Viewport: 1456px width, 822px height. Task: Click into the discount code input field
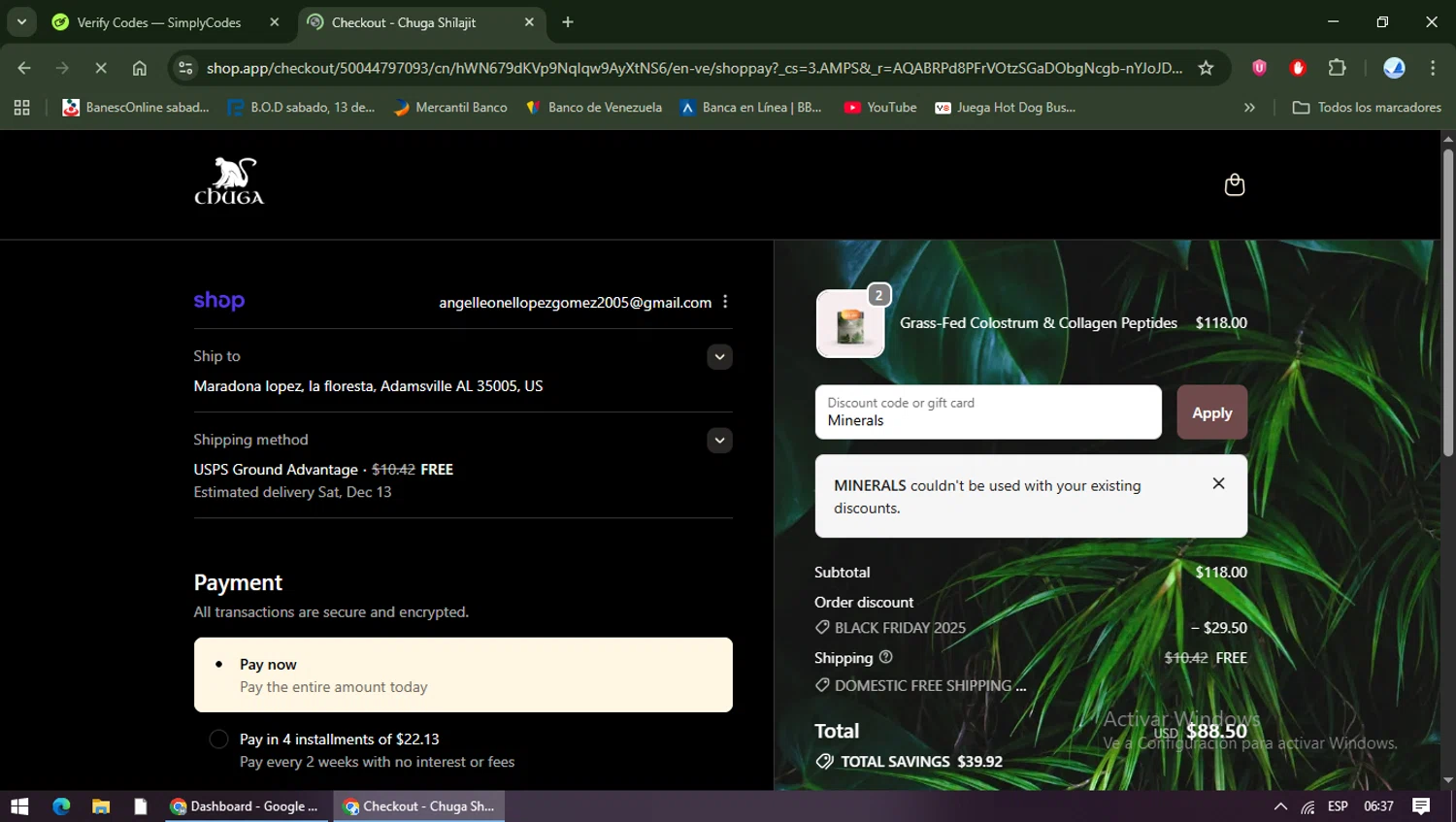click(x=988, y=412)
